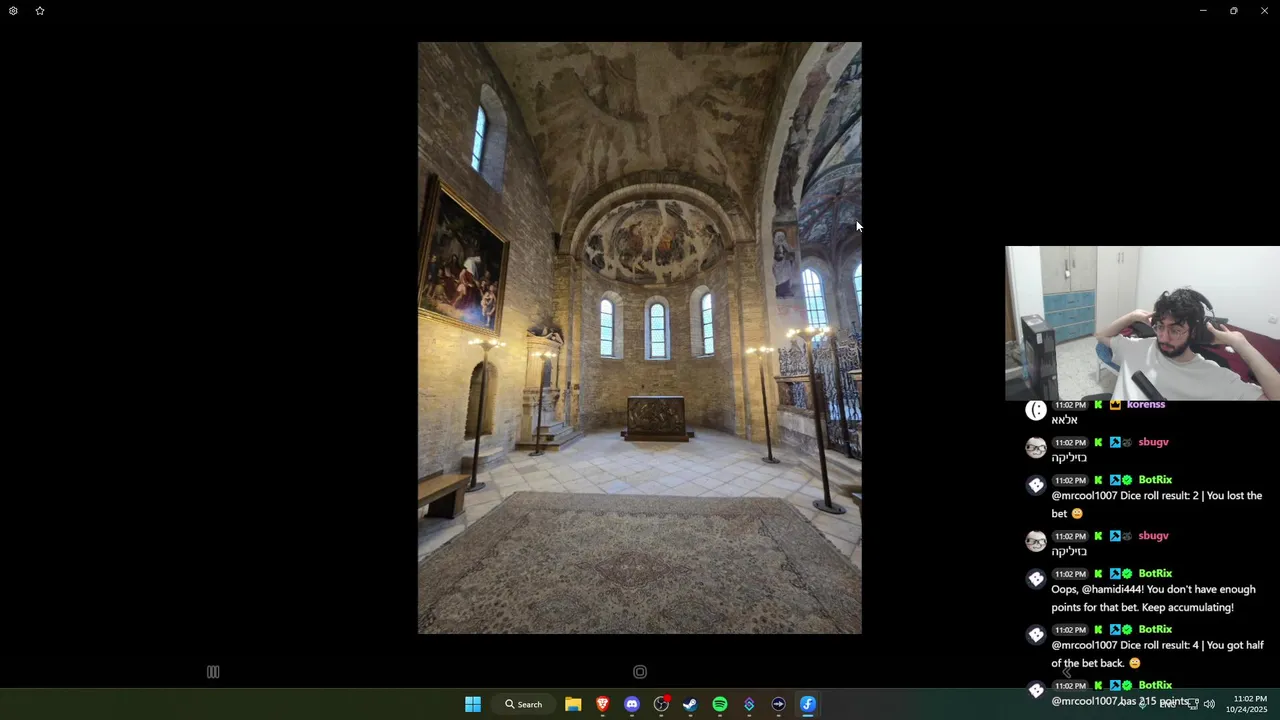Click BotRix name above 'You lost the bet'
Image resolution: width=1280 pixels, height=720 pixels.
click(x=1155, y=480)
